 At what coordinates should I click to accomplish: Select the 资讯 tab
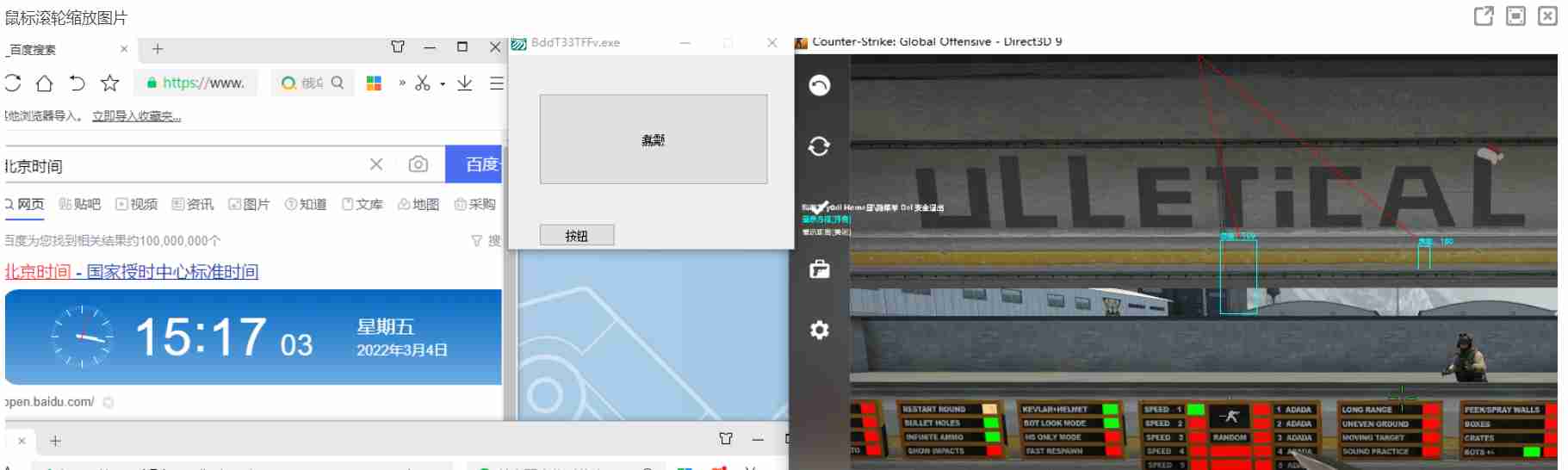[x=193, y=204]
